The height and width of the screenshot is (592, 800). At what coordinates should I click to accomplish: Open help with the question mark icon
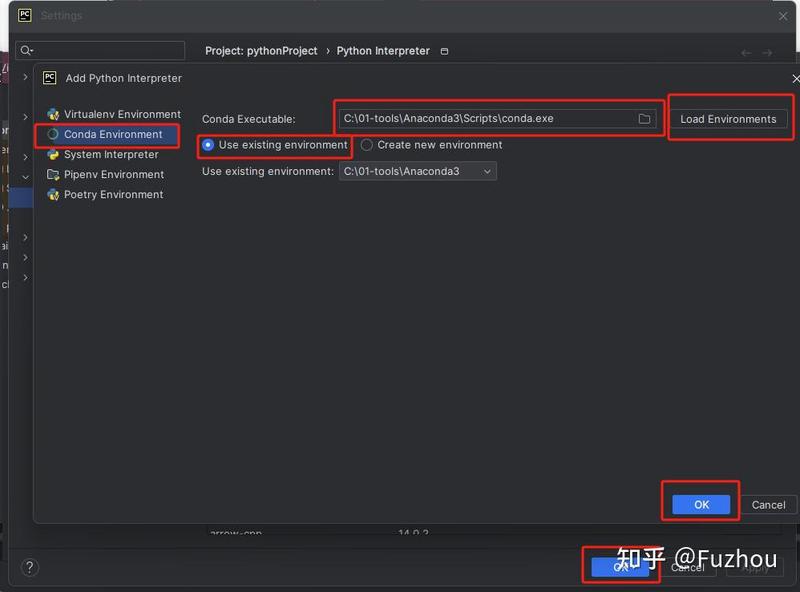tap(30, 567)
